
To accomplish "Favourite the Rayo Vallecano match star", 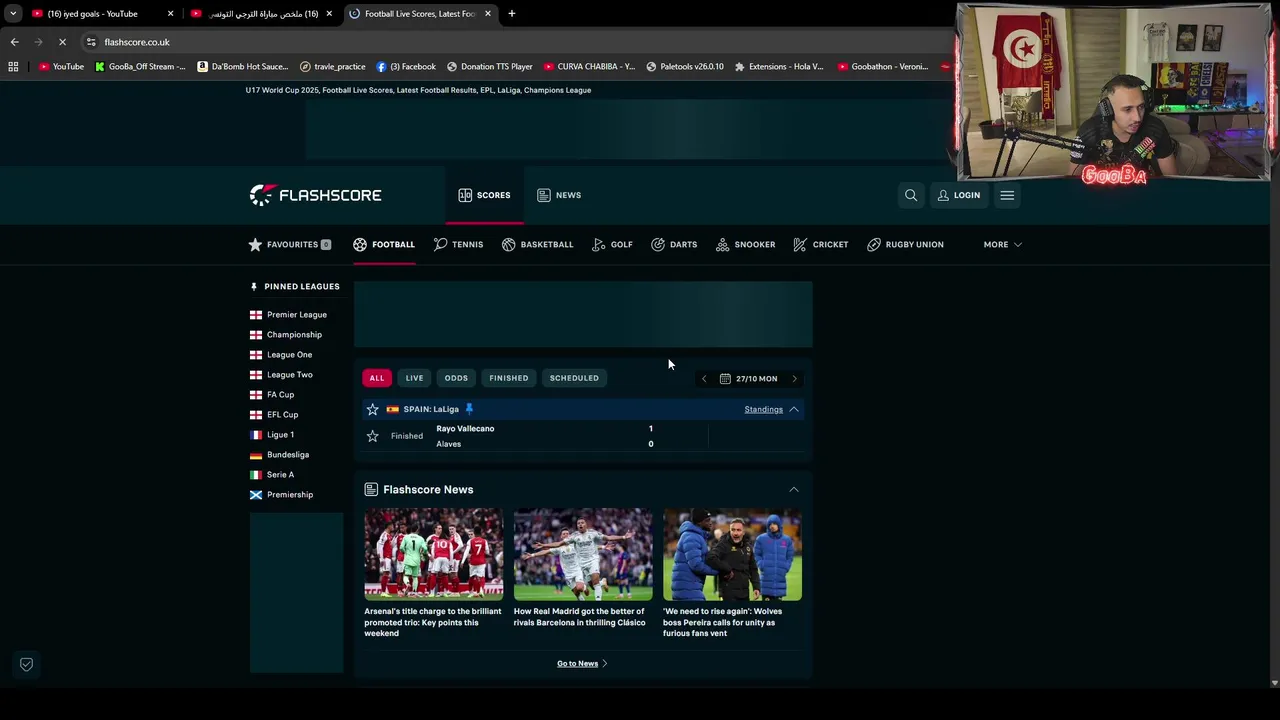I will pyautogui.click(x=373, y=436).
